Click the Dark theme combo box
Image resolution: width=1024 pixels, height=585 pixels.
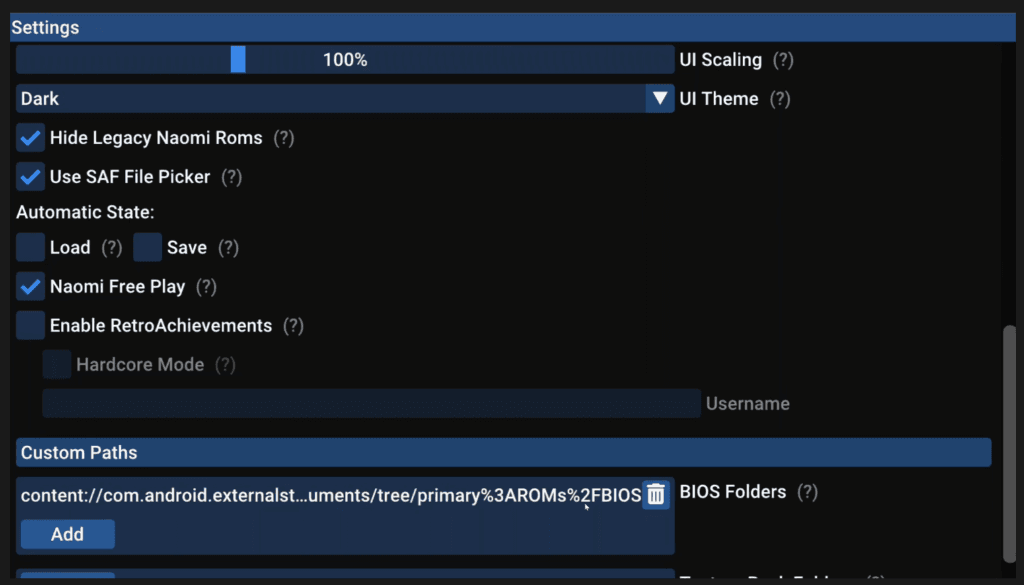pos(330,99)
